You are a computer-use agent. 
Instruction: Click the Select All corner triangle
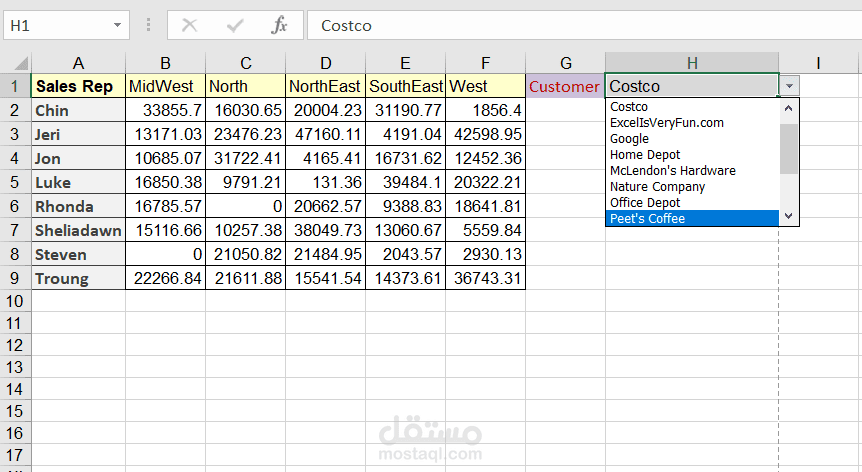click(18, 63)
